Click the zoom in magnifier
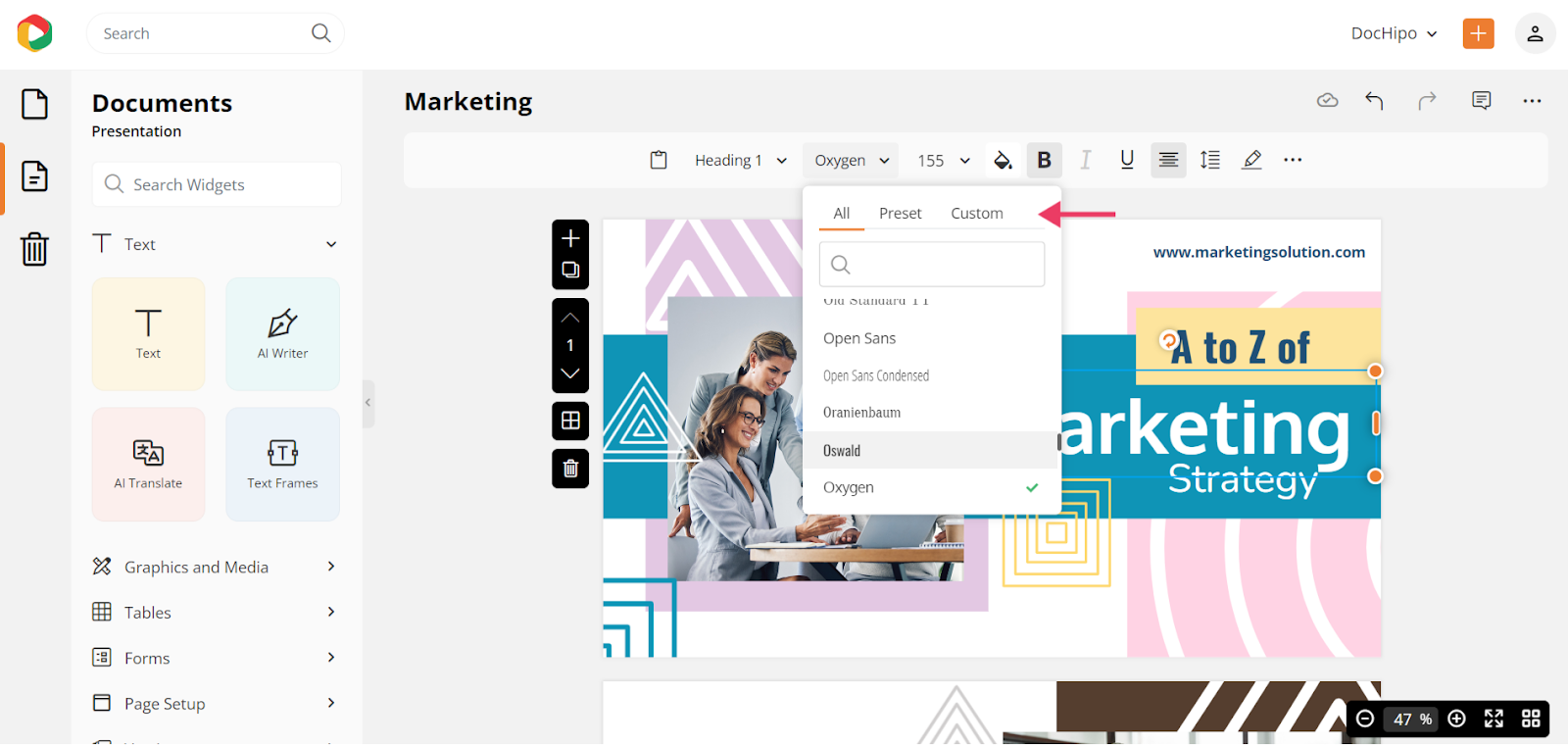The image size is (1568, 745). point(1457,719)
